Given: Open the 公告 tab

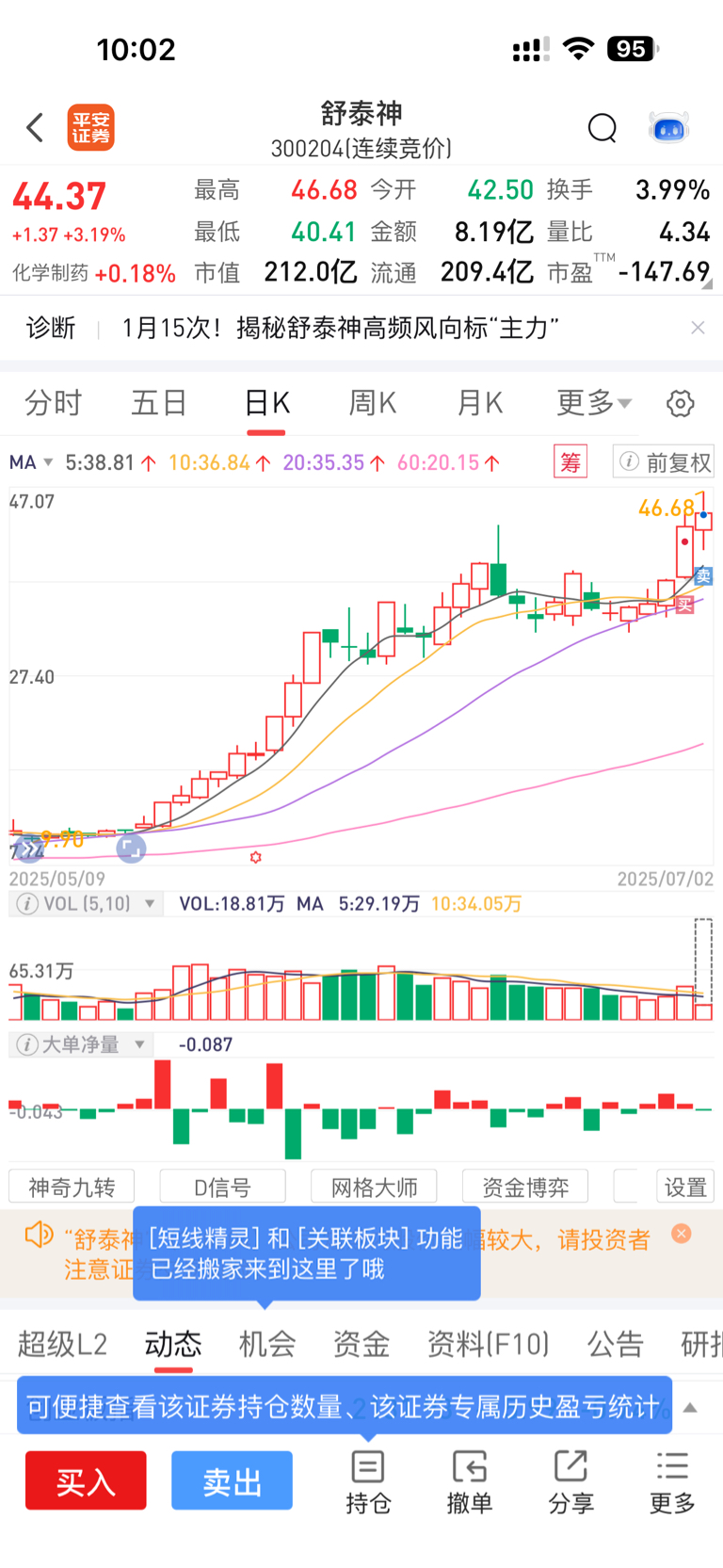Looking at the screenshot, I should coord(616,1344).
